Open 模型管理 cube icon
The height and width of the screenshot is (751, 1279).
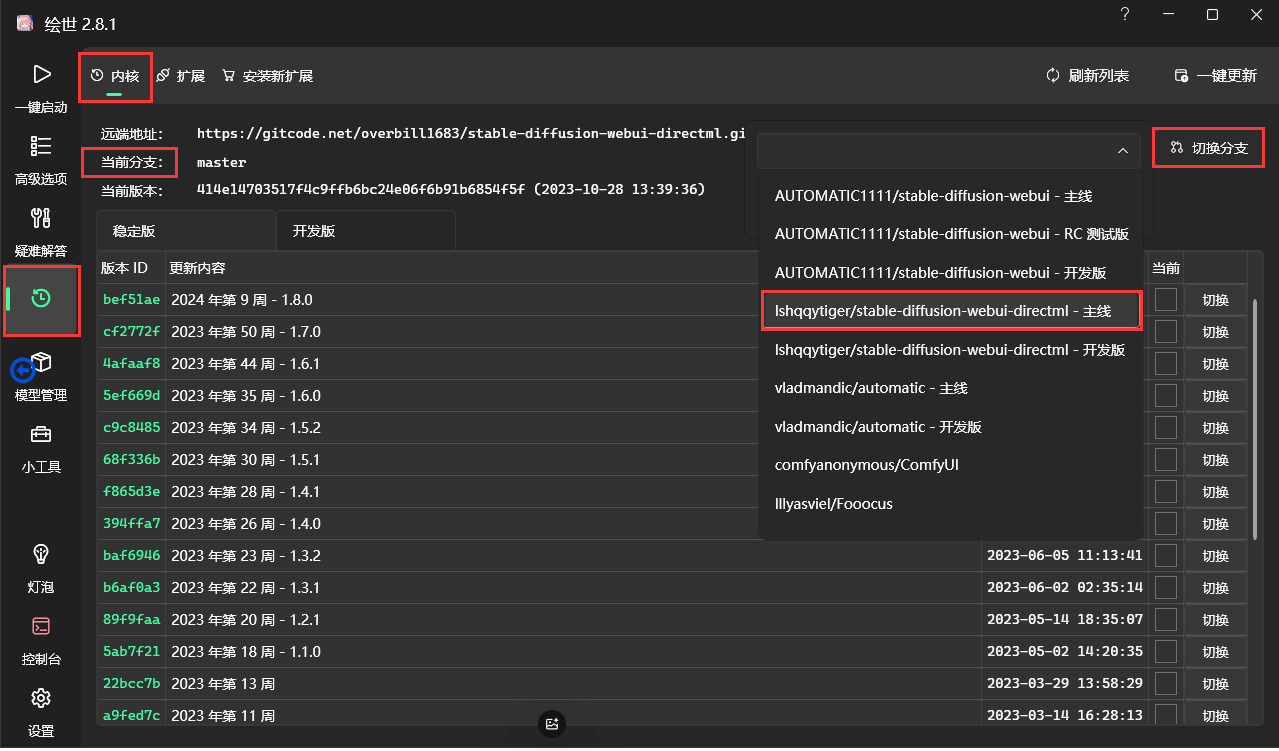(x=41, y=362)
